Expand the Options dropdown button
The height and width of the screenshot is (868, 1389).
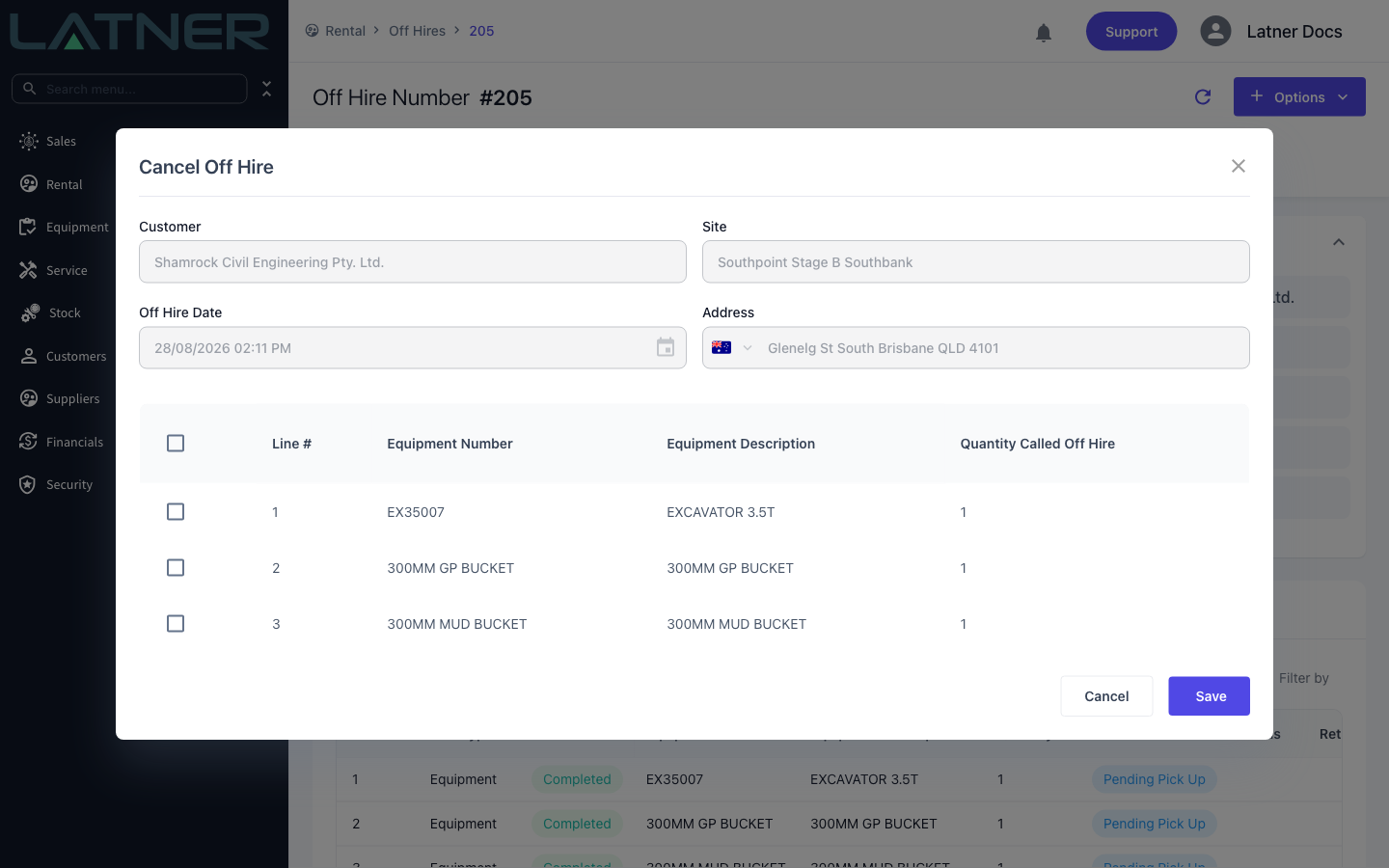coord(1299,96)
